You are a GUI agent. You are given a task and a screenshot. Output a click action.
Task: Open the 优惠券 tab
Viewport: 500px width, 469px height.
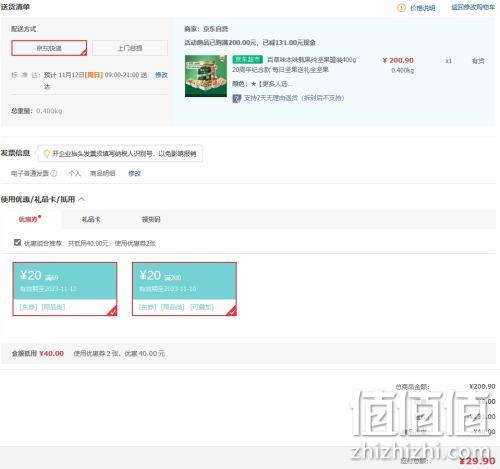coord(29,219)
